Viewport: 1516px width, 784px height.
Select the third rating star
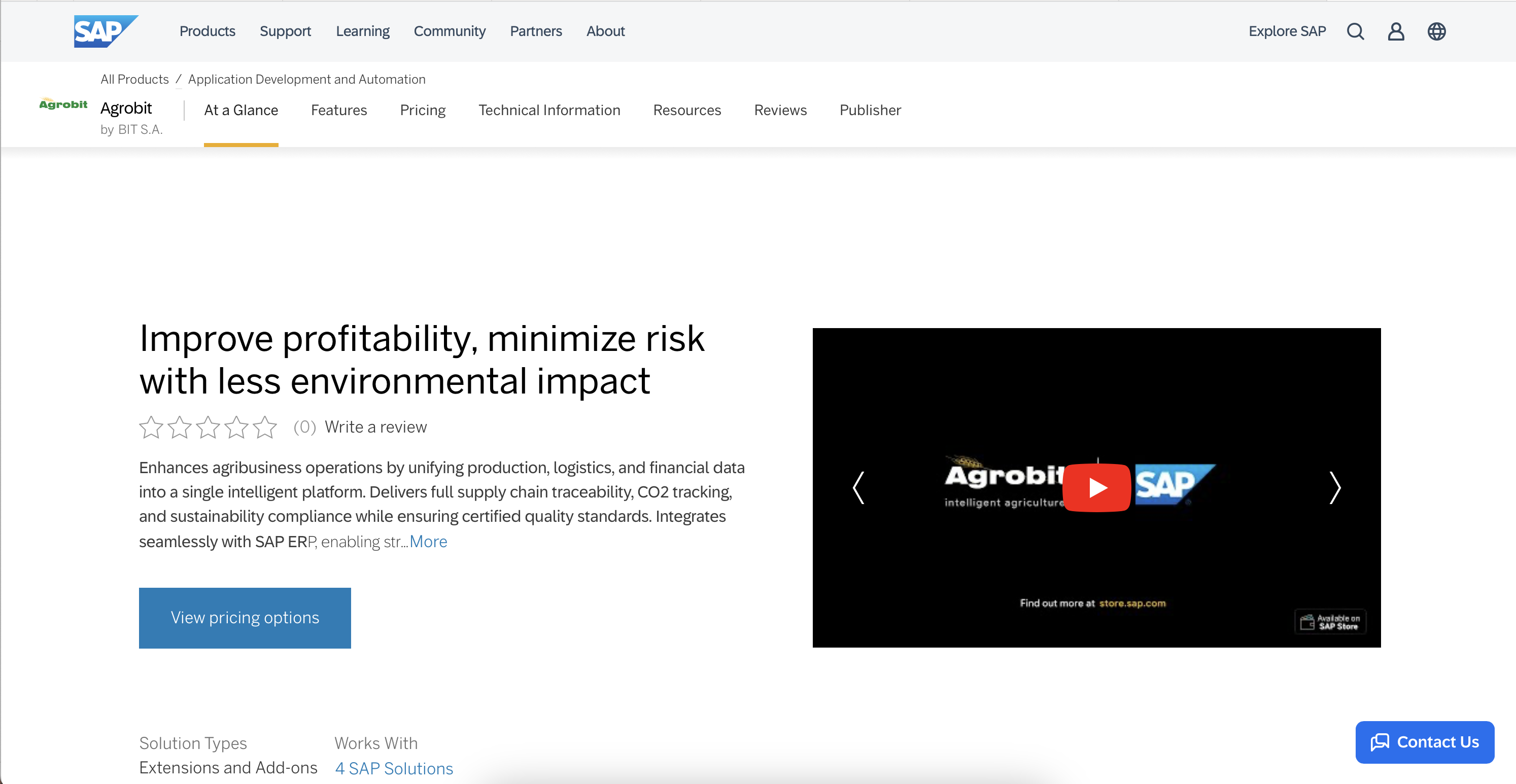pyautogui.click(x=208, y=427)
